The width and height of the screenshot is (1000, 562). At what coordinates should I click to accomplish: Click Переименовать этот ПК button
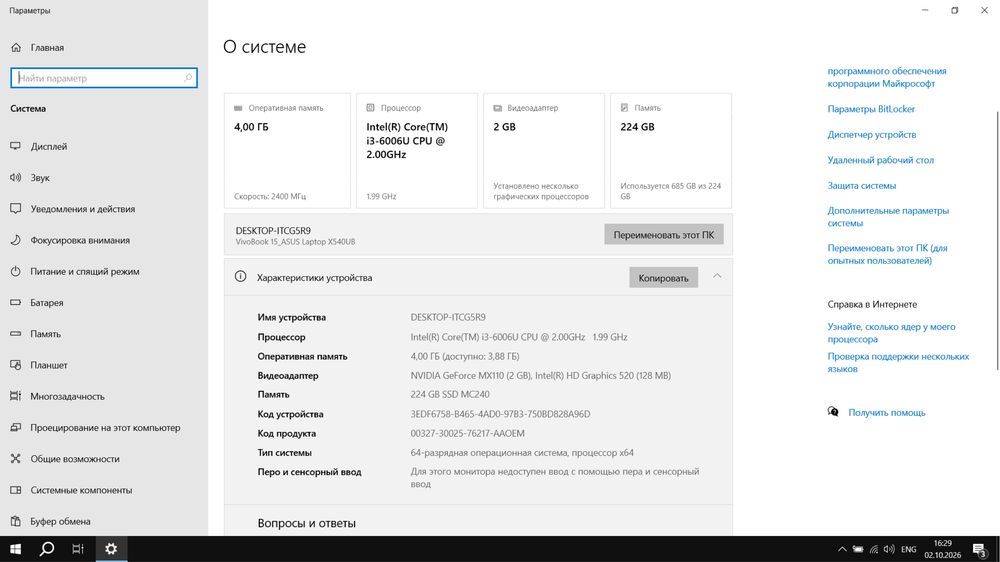click(x=664, y=235)
